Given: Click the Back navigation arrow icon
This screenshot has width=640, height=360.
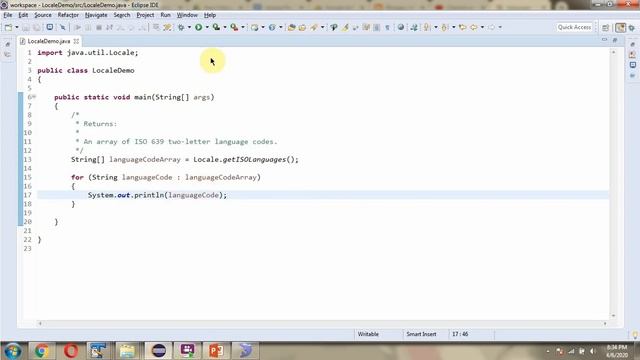Looking at the screenshot, I should coord(474,27).
